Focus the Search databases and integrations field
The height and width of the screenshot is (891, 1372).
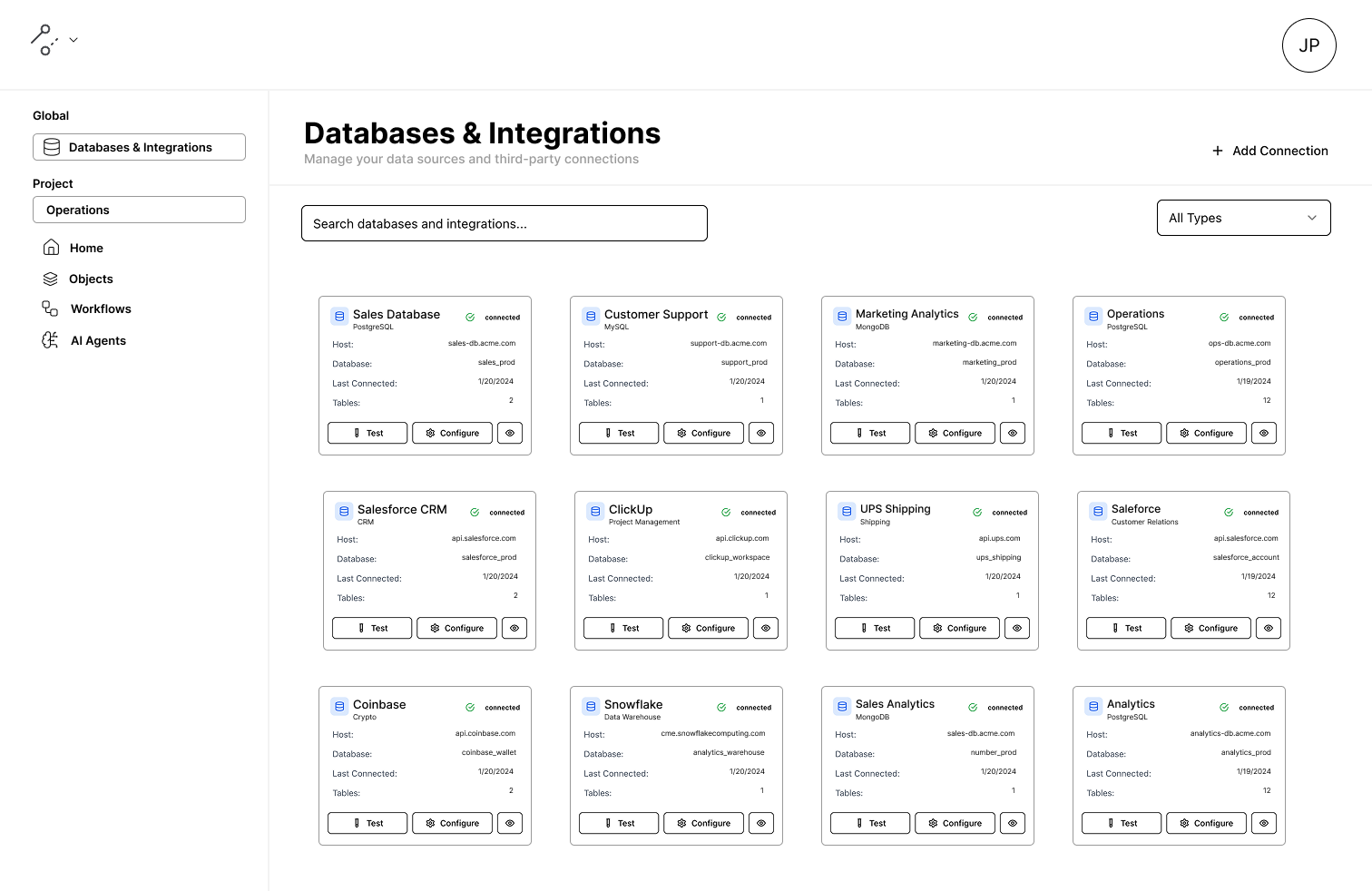pos(504,223)
